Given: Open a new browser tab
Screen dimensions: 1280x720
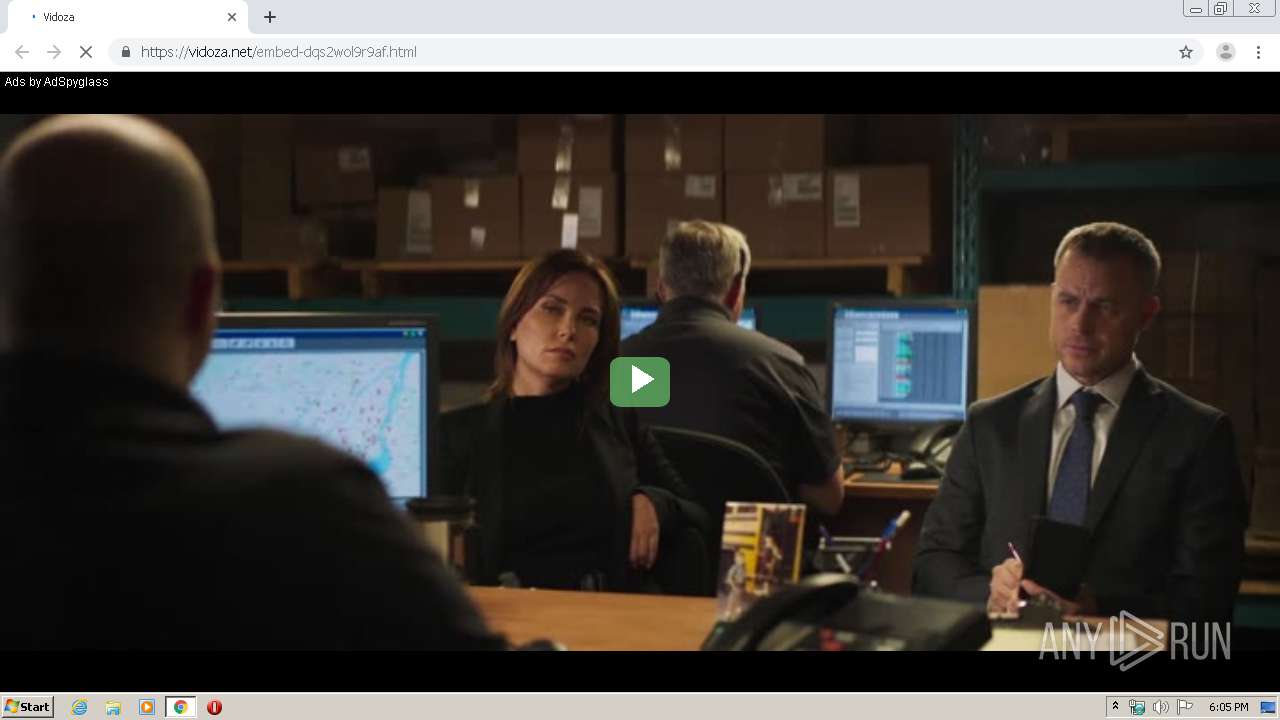Looking at the screenshot, I should (270, 17).
